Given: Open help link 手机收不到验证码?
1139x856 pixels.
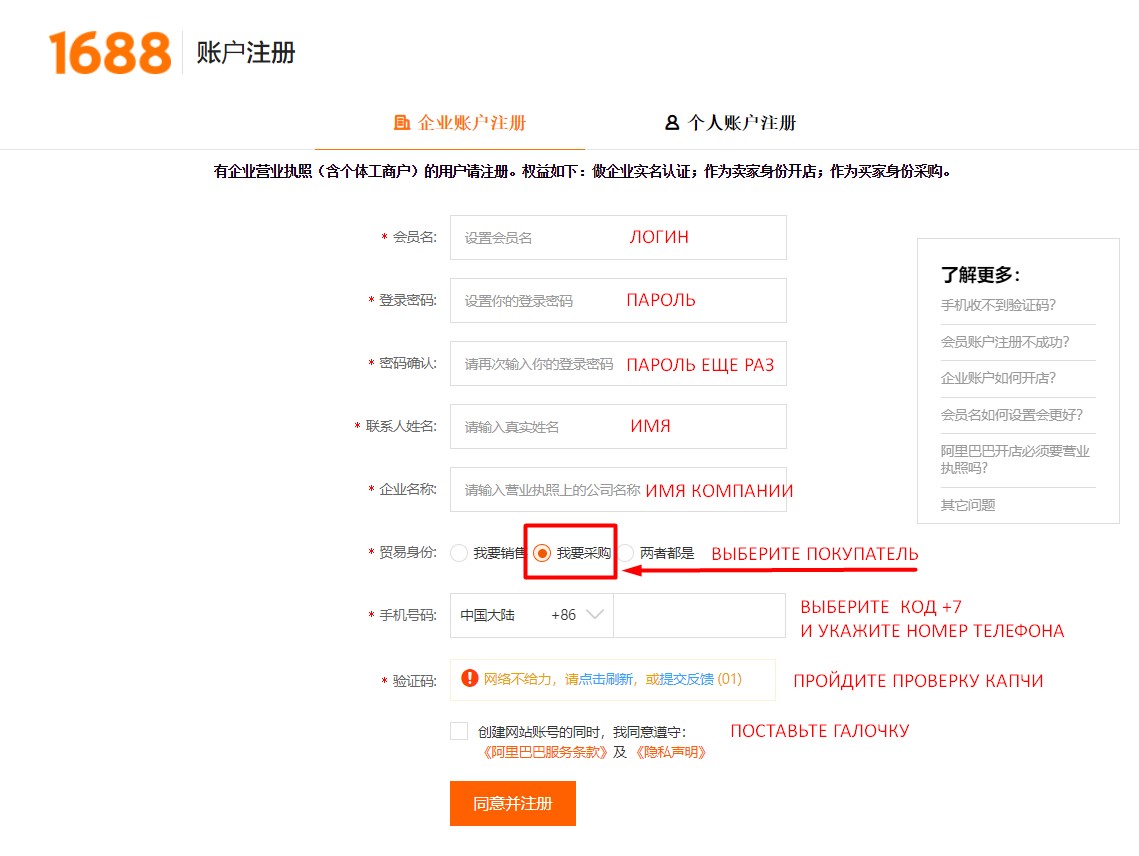Looking at the screenshot, I should [x=998, y=305].
